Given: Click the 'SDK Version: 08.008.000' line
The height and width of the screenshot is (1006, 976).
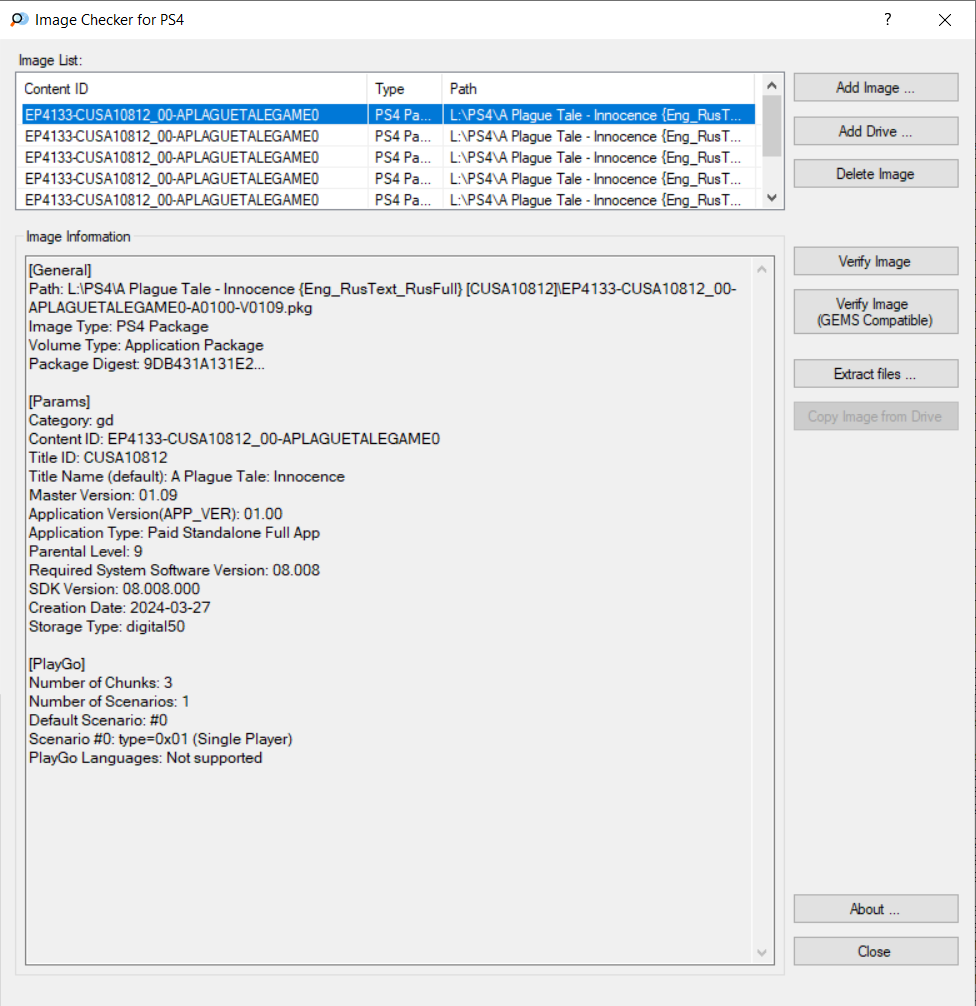Looking at the screenshot, I should pos(114,589).
